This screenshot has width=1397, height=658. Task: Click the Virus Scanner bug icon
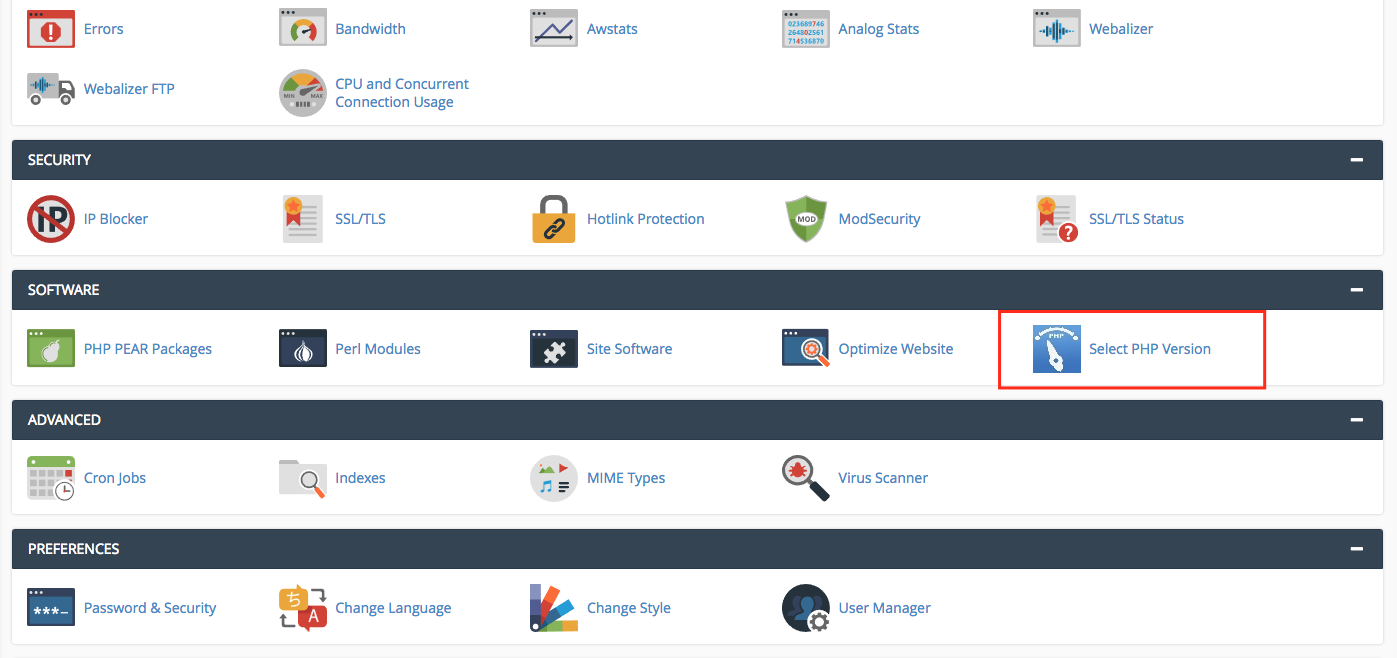[806, 478]
